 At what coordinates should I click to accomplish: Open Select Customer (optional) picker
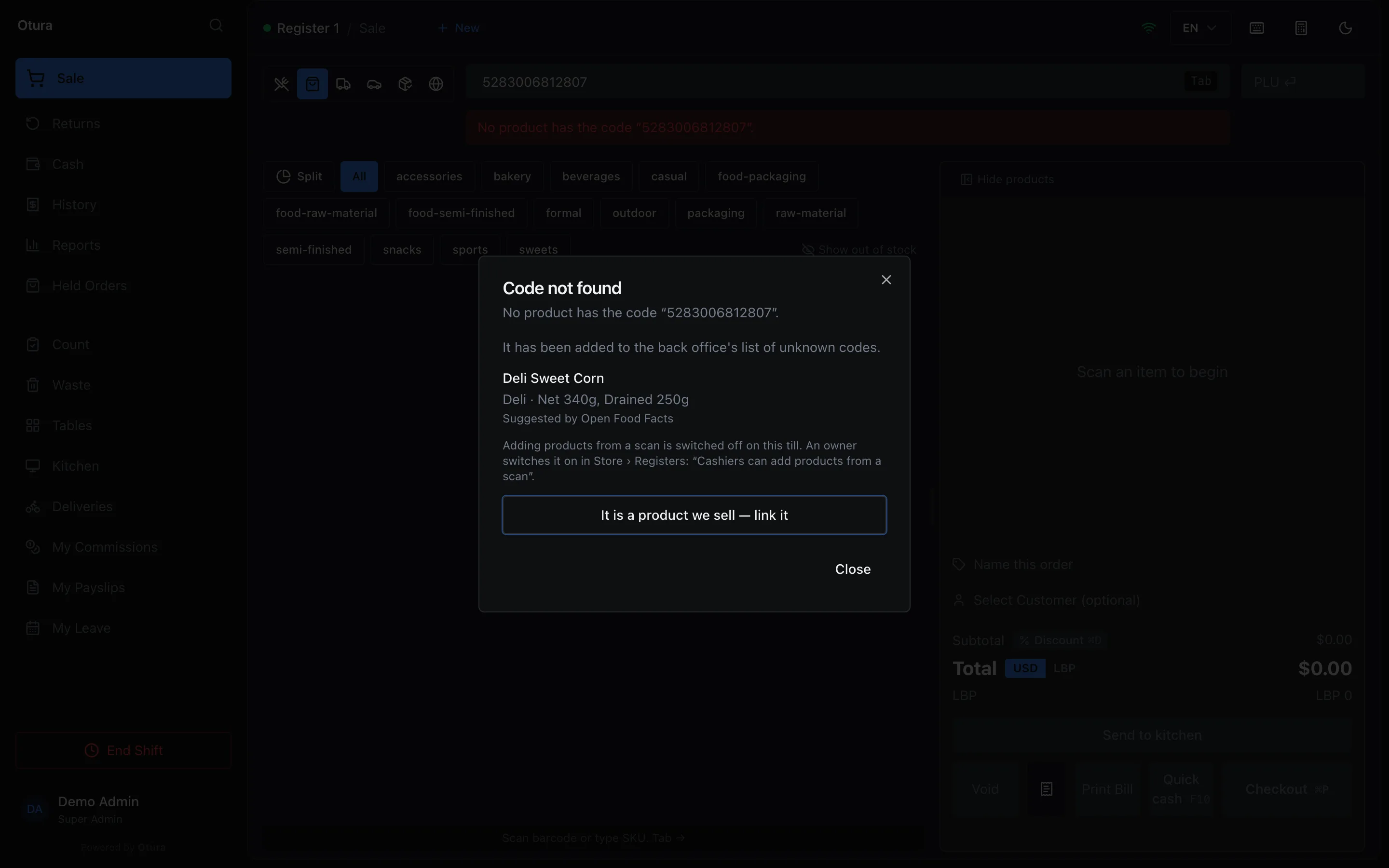click(x=1152, y=600)
